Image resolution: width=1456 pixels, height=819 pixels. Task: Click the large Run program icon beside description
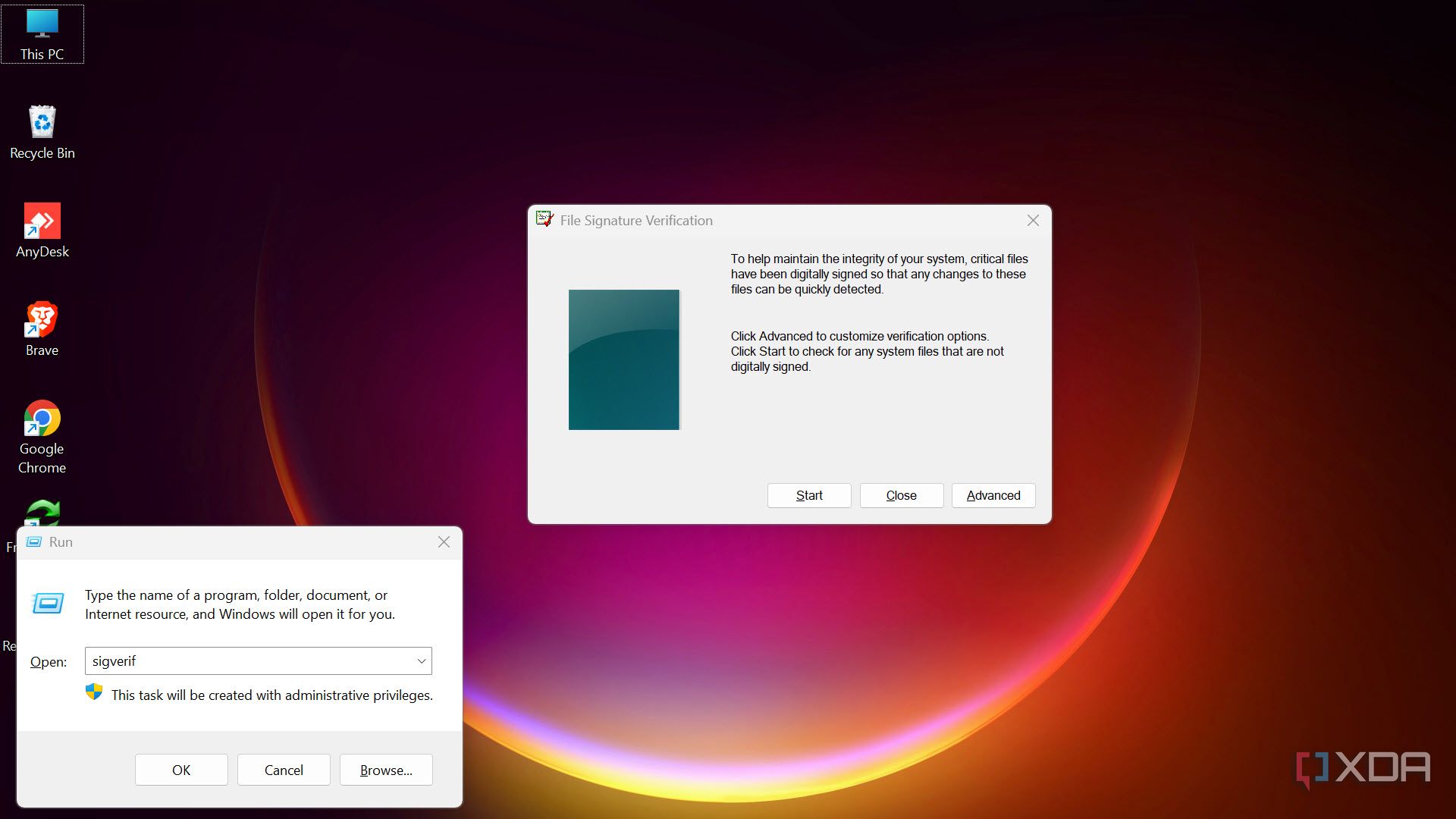click(48, 604)
